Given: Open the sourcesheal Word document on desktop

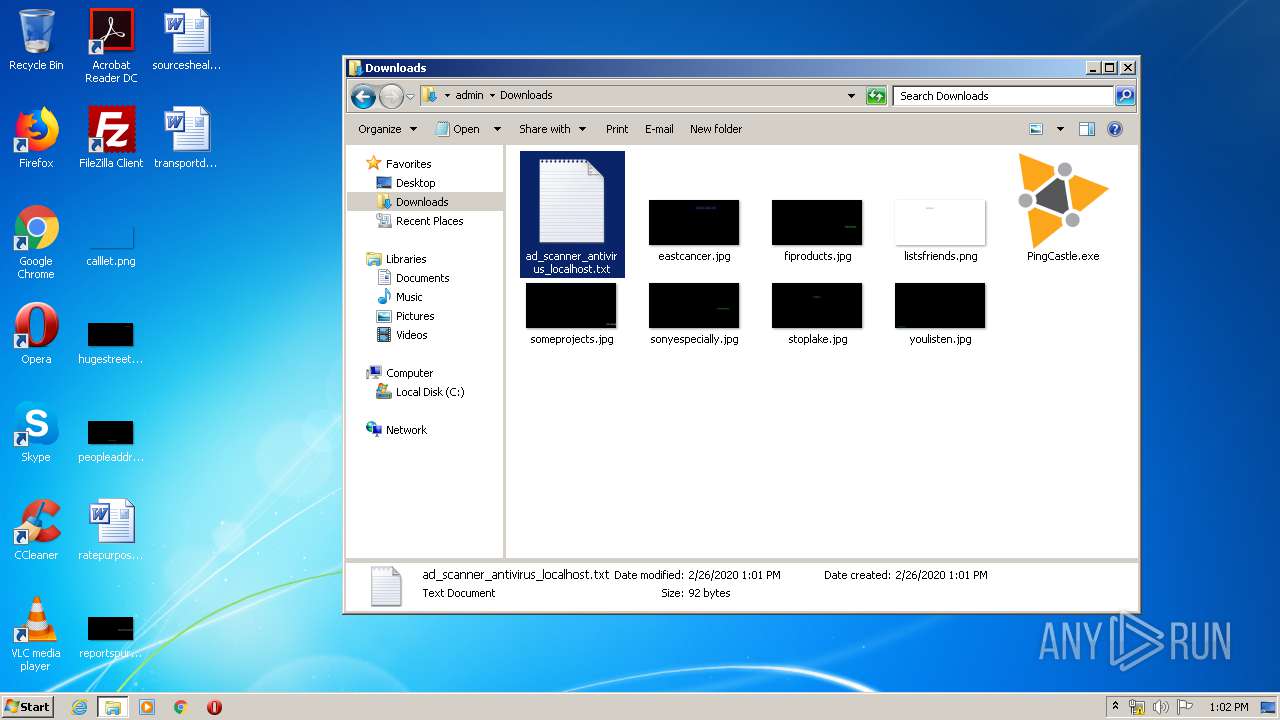Looking at the screenshot, I should tap(186, 40).
